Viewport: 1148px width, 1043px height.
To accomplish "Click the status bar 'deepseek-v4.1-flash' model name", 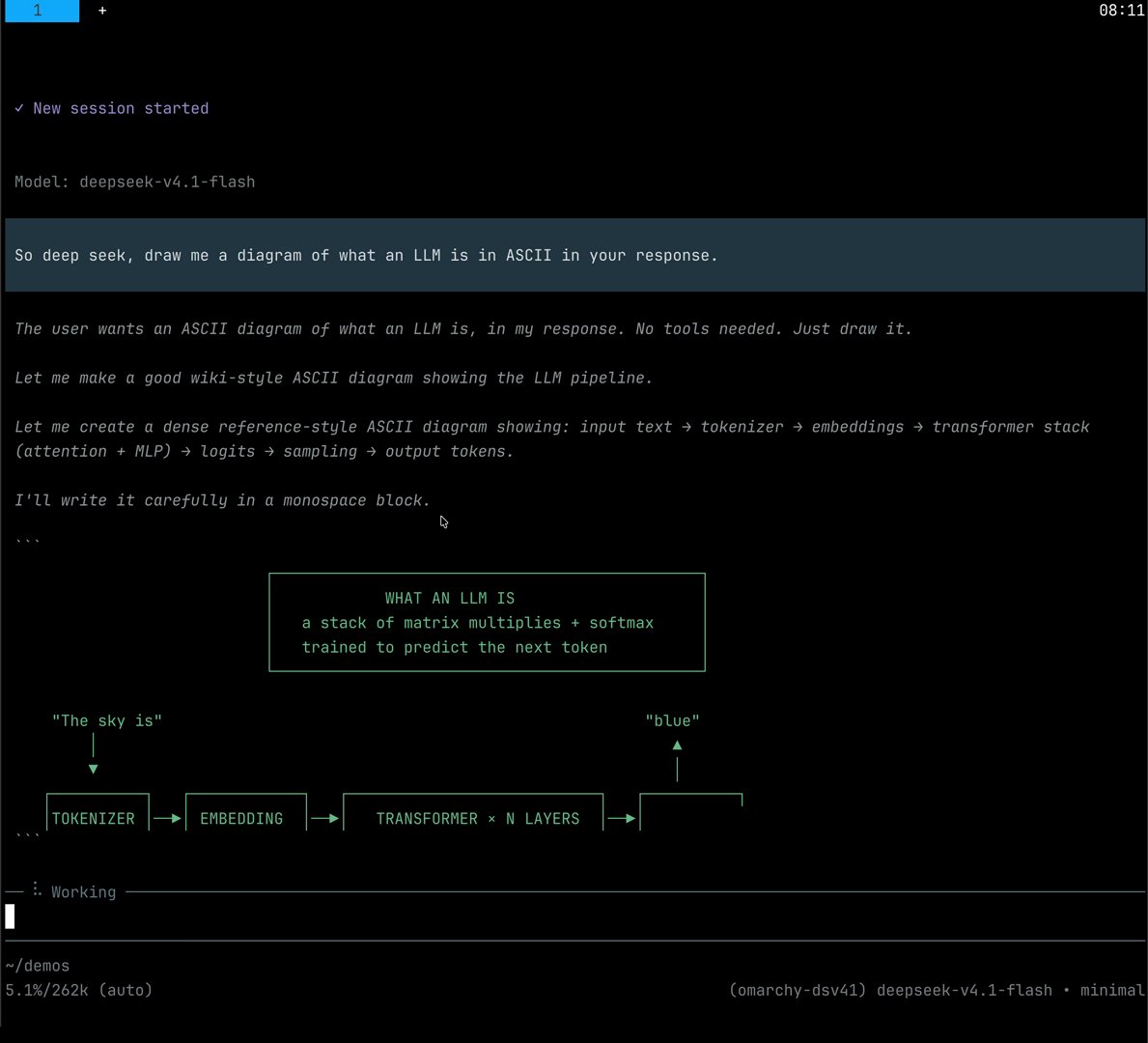I will pyautogui.click(x=965, y=990).
